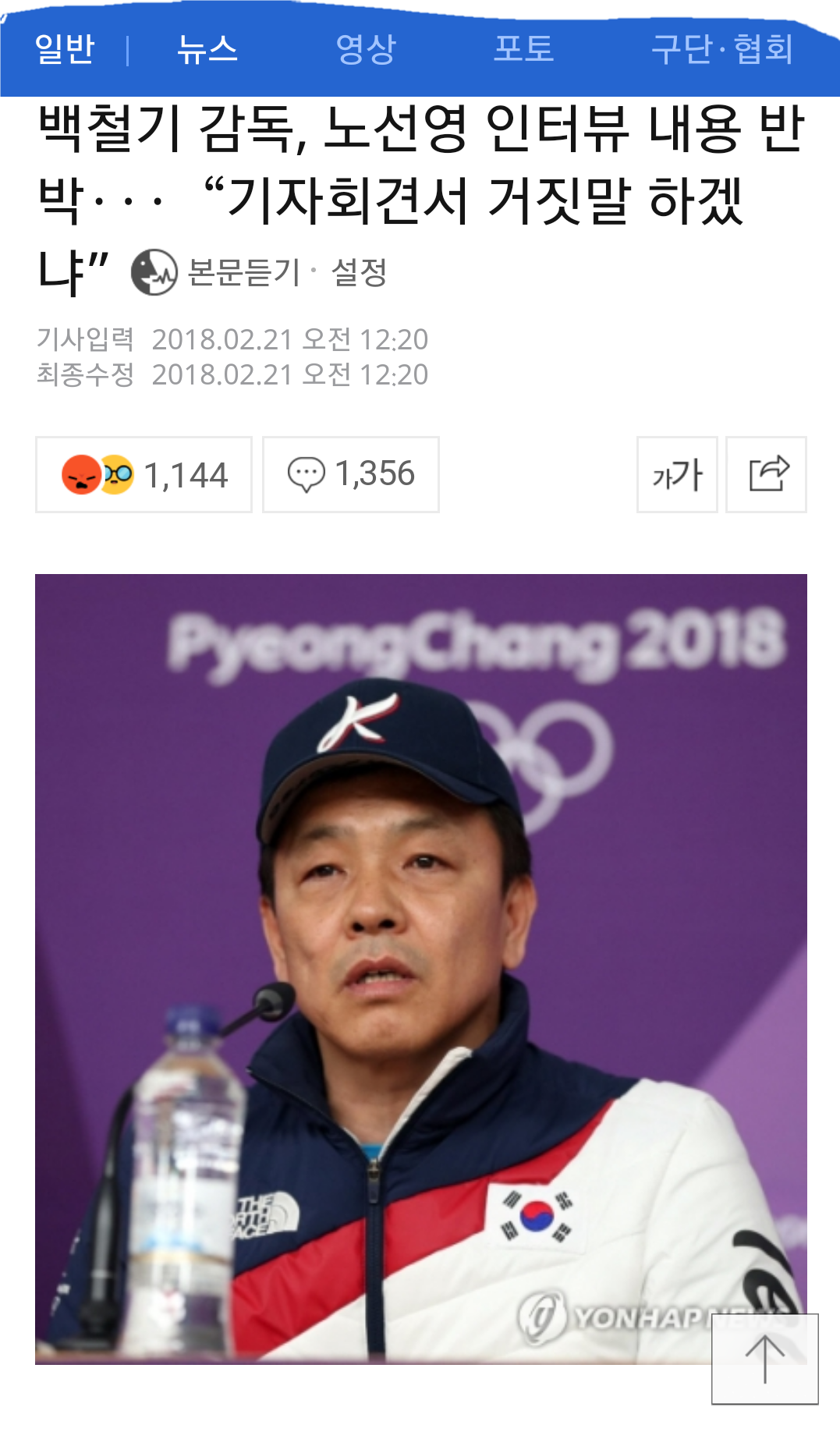The height and width of the screenshot is (1439, 840).
Task: Switch to the 포토 tab
Action: 523,49
